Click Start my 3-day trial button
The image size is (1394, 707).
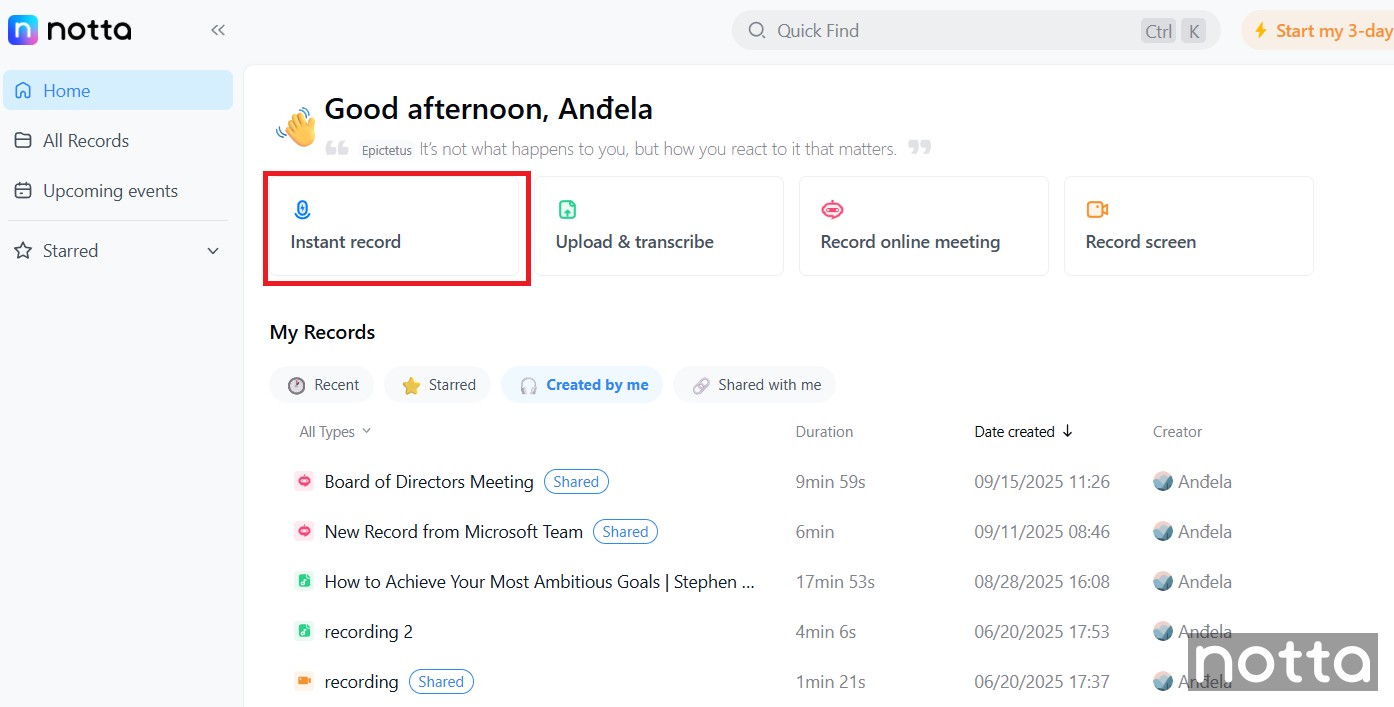(1320, 31)
